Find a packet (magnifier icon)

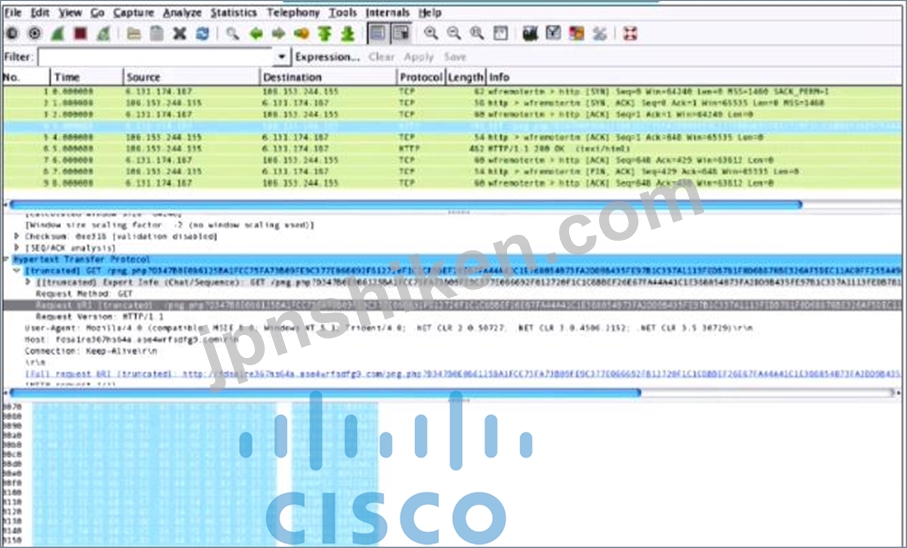coord(233,34)
